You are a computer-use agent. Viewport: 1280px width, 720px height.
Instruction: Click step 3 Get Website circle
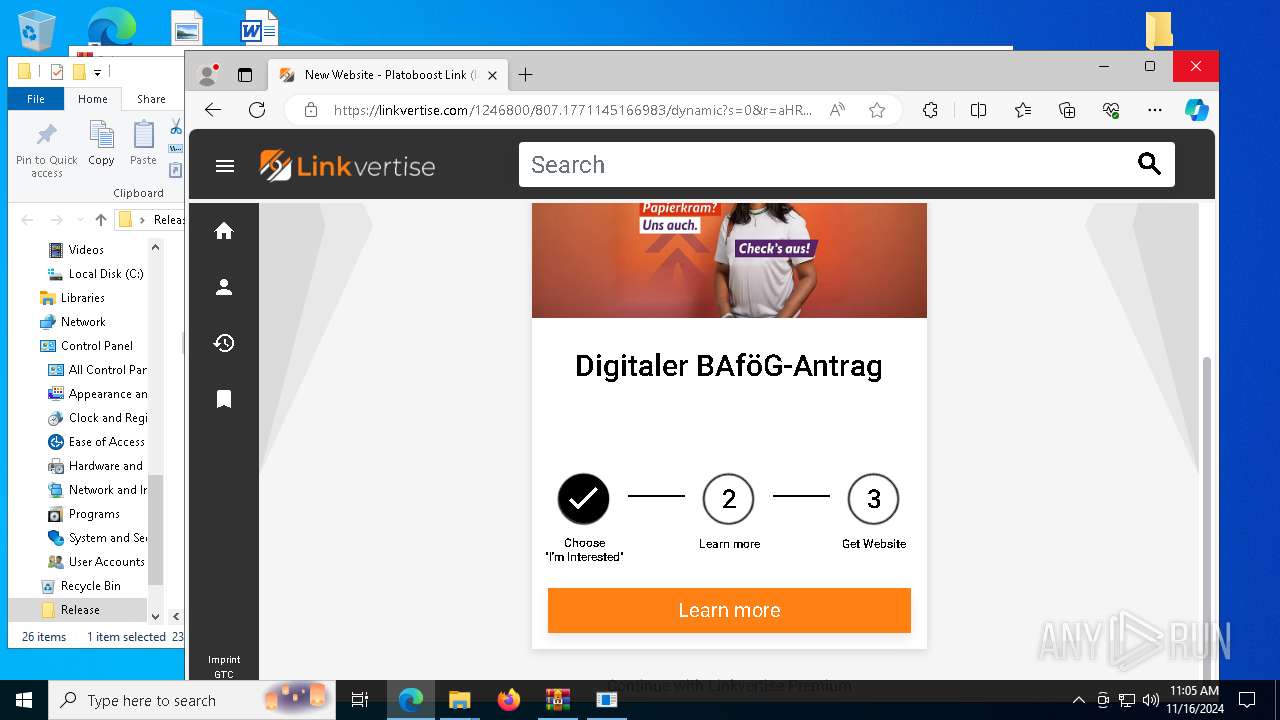874,499
